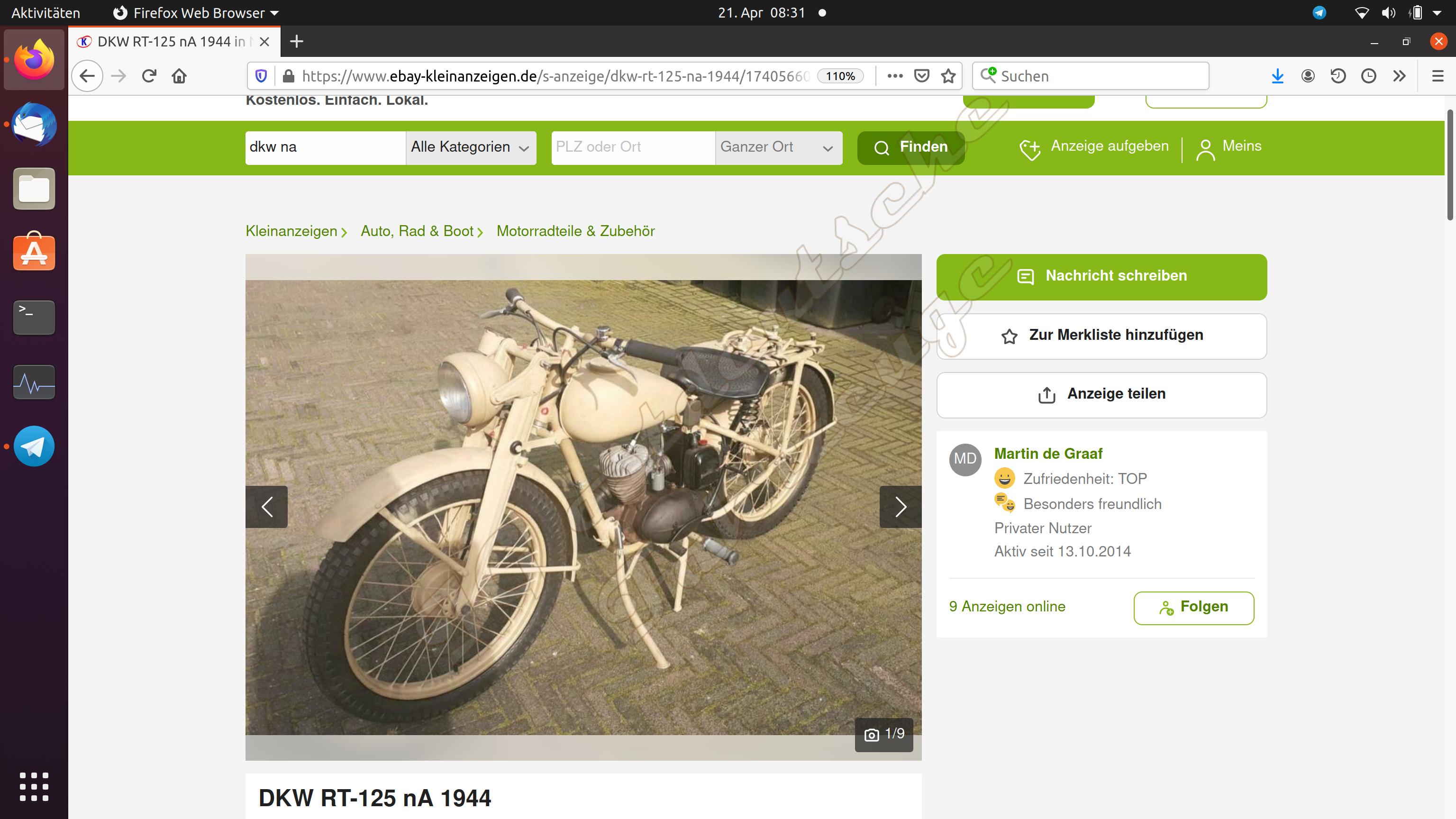Viewport: 1456px width, 819px height.
Task: Open the system status menu arrow
Action: pyautogui.click(x=1438, y=12)
